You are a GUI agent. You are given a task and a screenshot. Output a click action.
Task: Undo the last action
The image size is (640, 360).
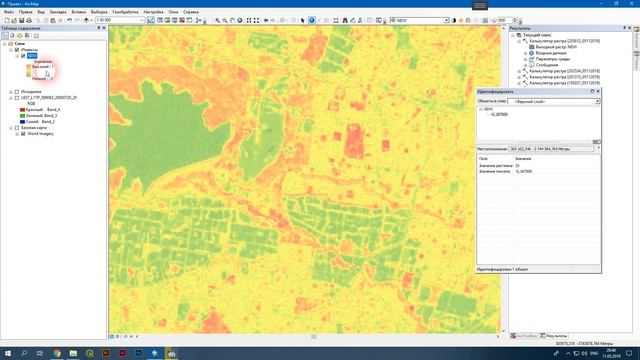tap(69, 20)
